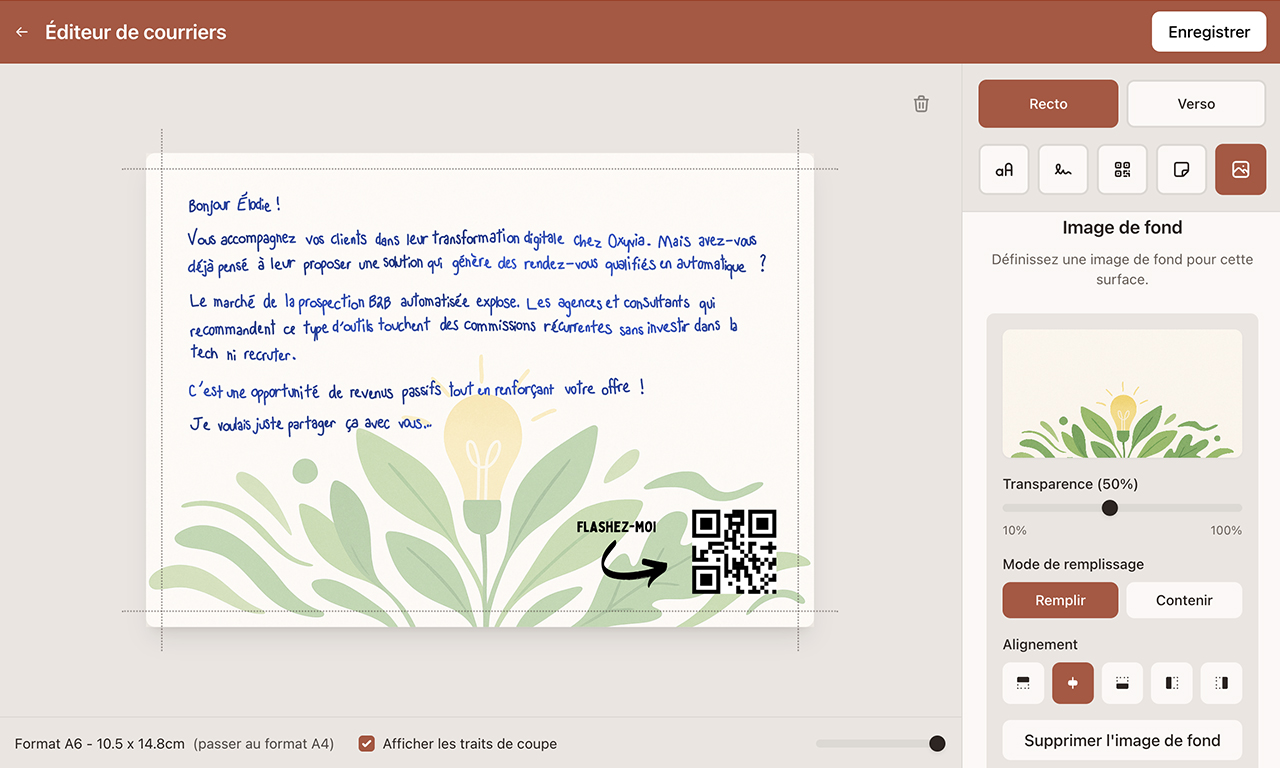Open the signature tool
1280x768 pixels.
[x=1063, y=169]
